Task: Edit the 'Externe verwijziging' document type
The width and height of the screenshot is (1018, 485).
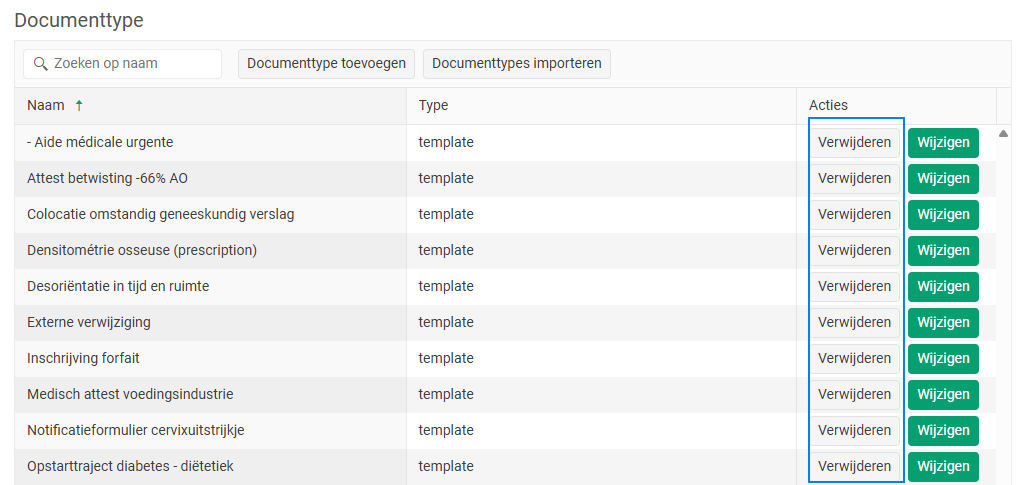Action: (x=943, y=323)
